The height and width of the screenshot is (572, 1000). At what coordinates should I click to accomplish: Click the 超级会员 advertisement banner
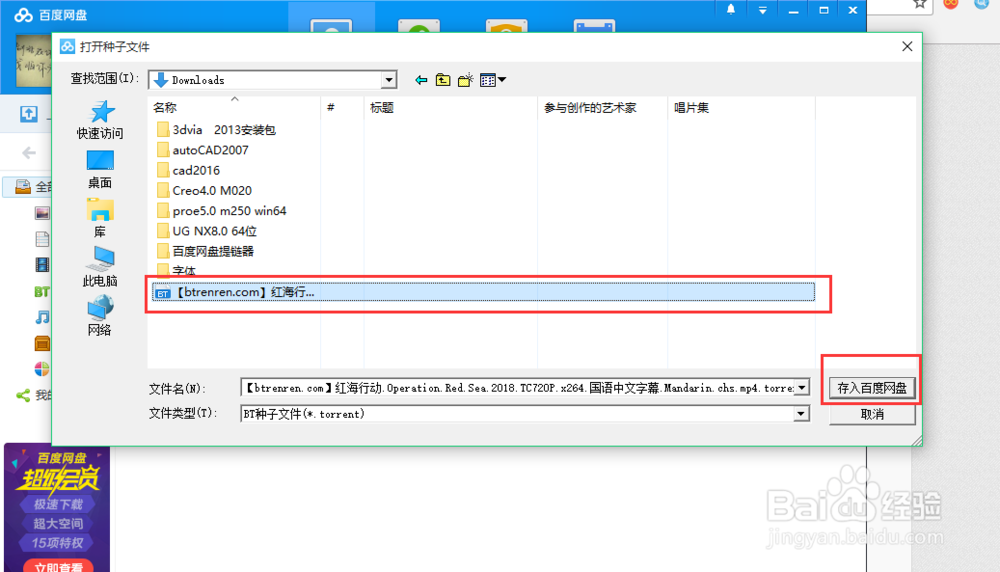click(57, 508)
